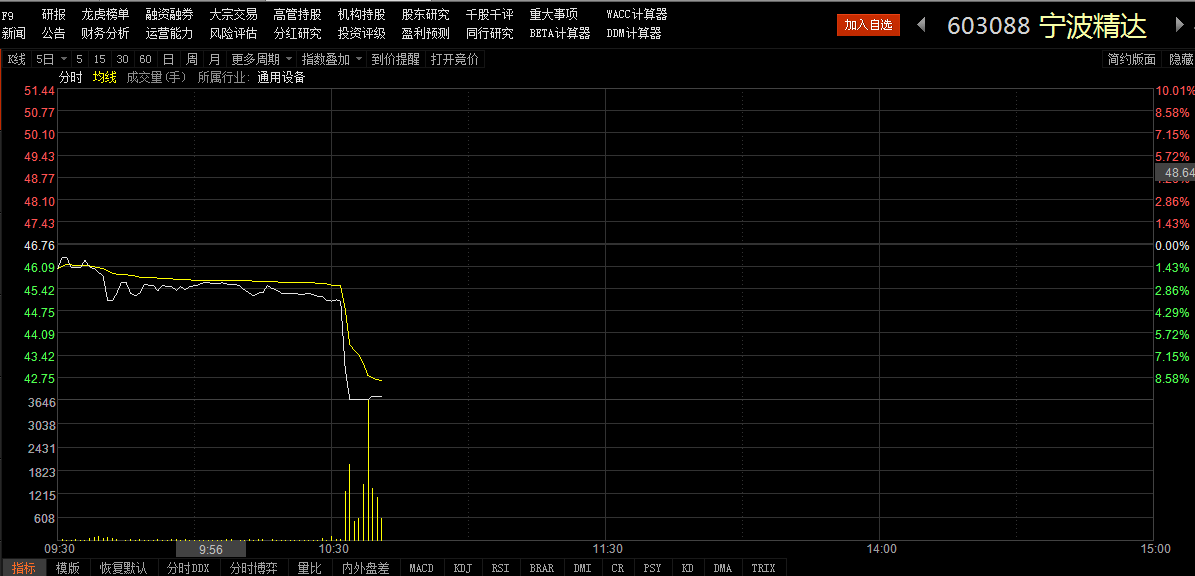Open 财务分析 financial analysis
Image resolution: width=1195 pixels, height=576 pixels.
[105, 33]
